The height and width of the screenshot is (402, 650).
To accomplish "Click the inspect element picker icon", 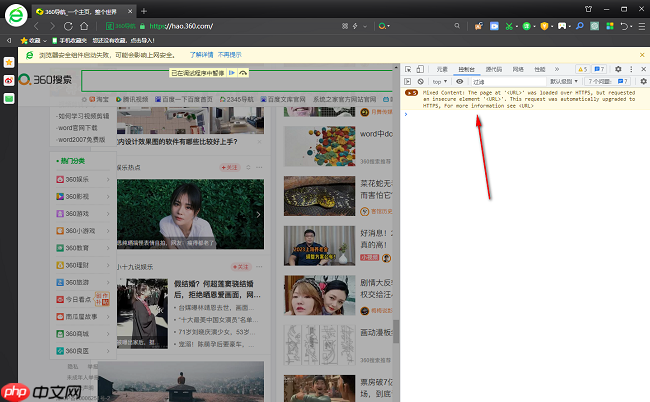I will click(408, 69).
